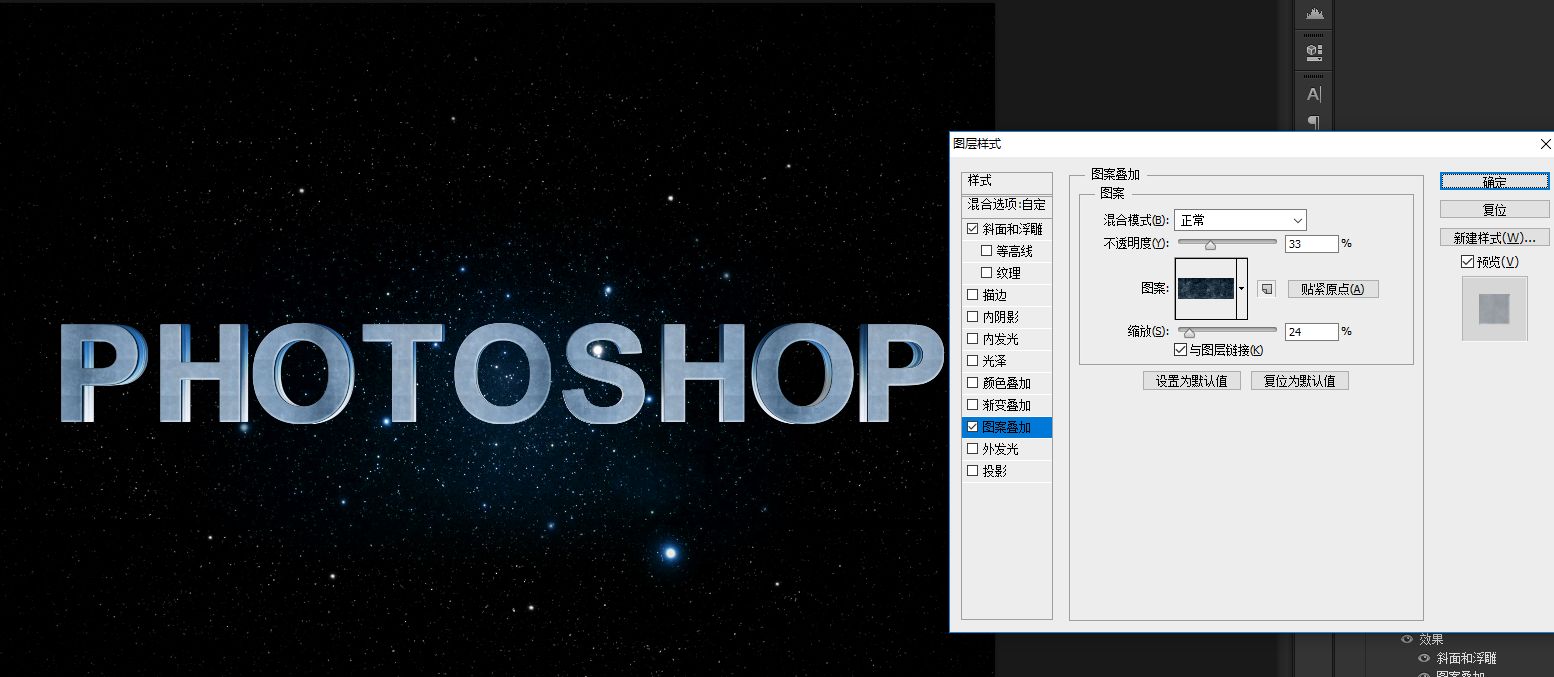Open the Character panel icon
This screenshot has height=677, width=1554.
pyautogui.click(x=1314, y=94)
